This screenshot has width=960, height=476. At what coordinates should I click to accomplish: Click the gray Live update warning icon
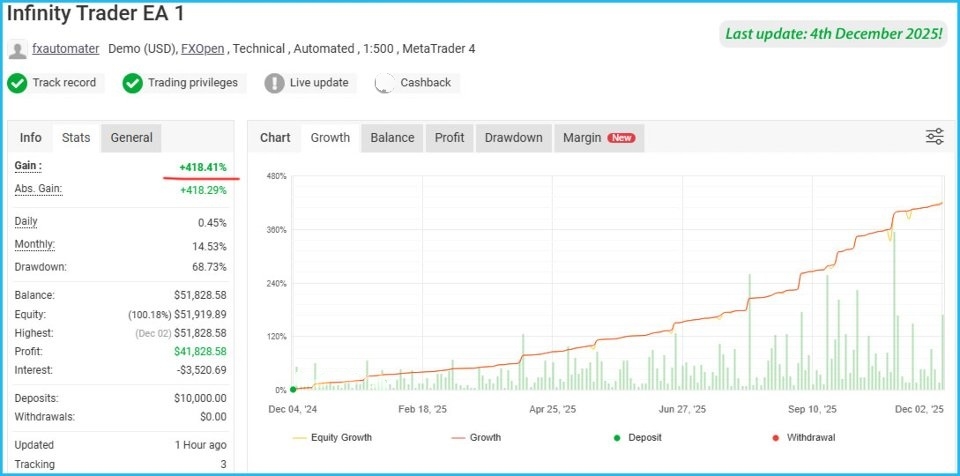click(274, 83)
